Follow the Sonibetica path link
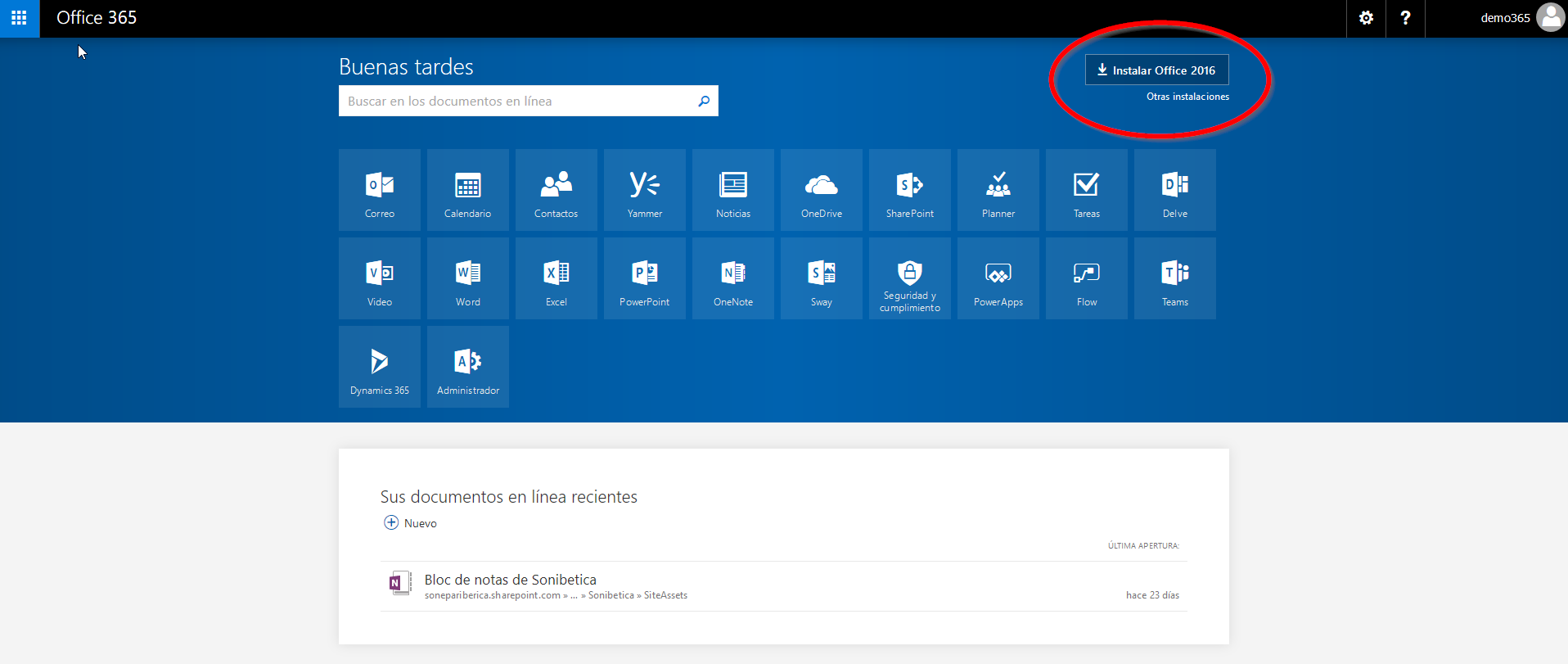Image resolution: width=1568 pixels, height=664 pixels. coord(611,595)
